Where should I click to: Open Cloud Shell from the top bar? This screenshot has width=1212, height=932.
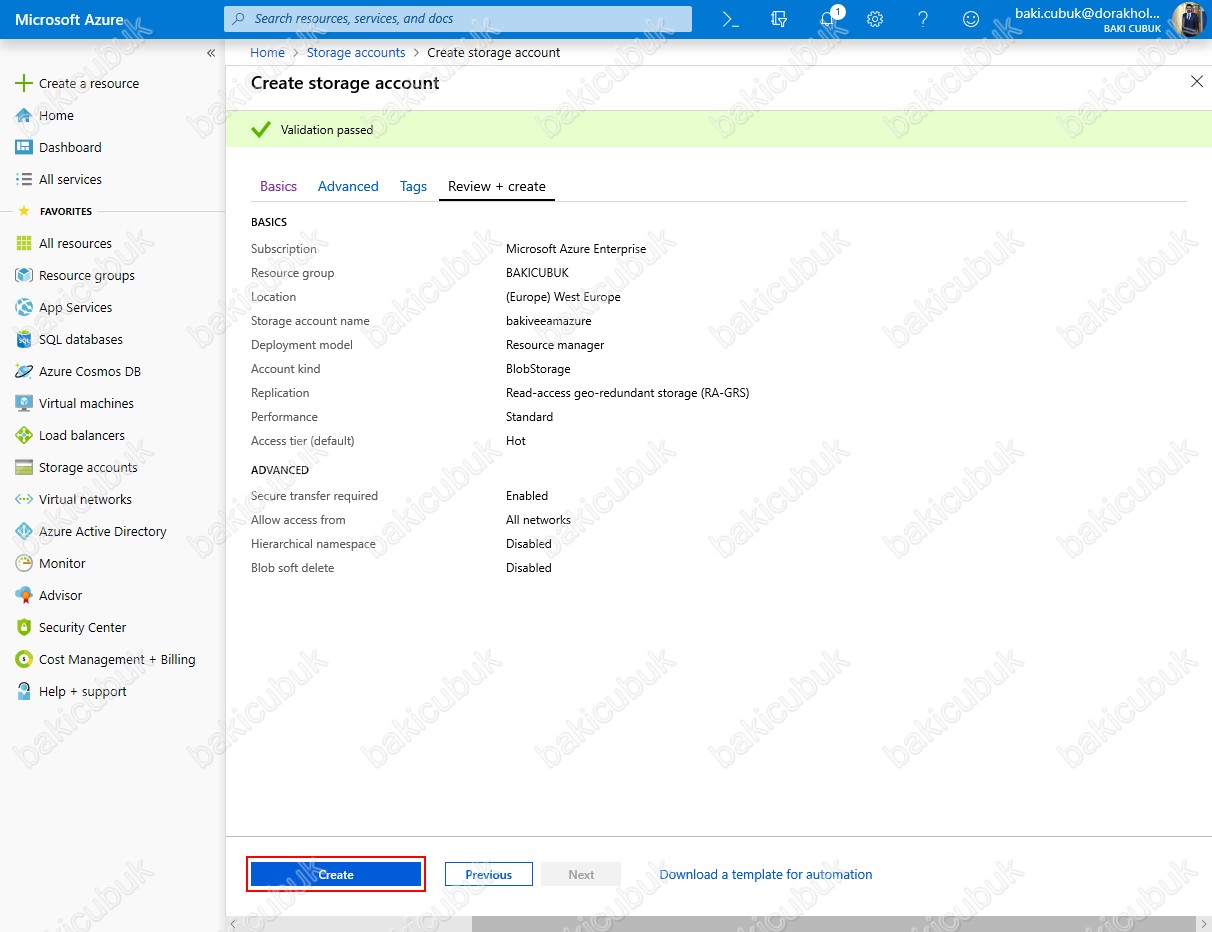[731, 19]
